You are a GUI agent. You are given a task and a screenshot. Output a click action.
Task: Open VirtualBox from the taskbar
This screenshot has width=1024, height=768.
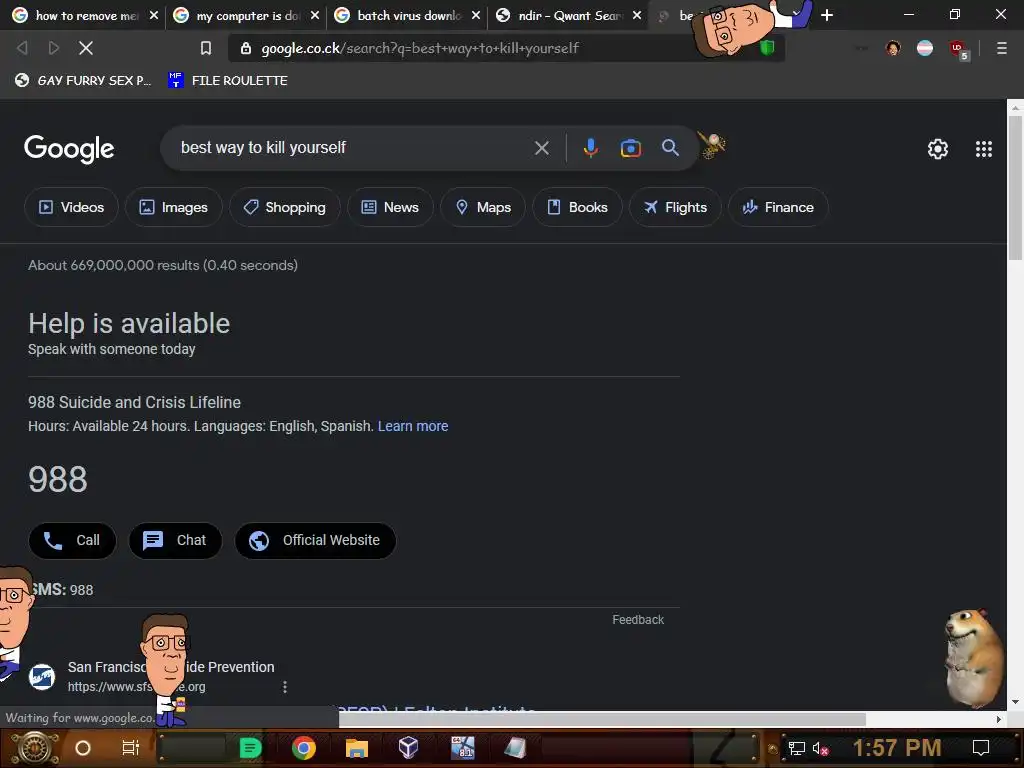pos(408,747)
